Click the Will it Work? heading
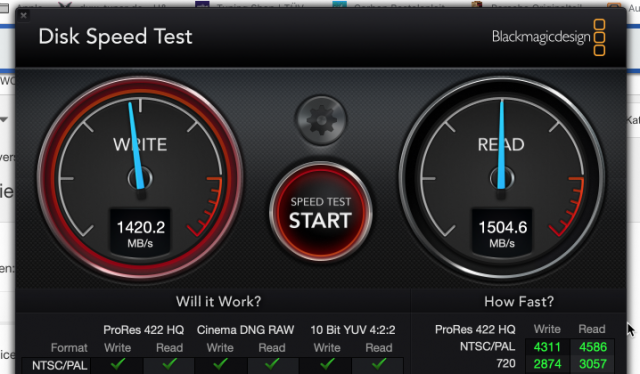Image resolution: width=640 pixels, height=374 pixels. [x=218, y=301]
